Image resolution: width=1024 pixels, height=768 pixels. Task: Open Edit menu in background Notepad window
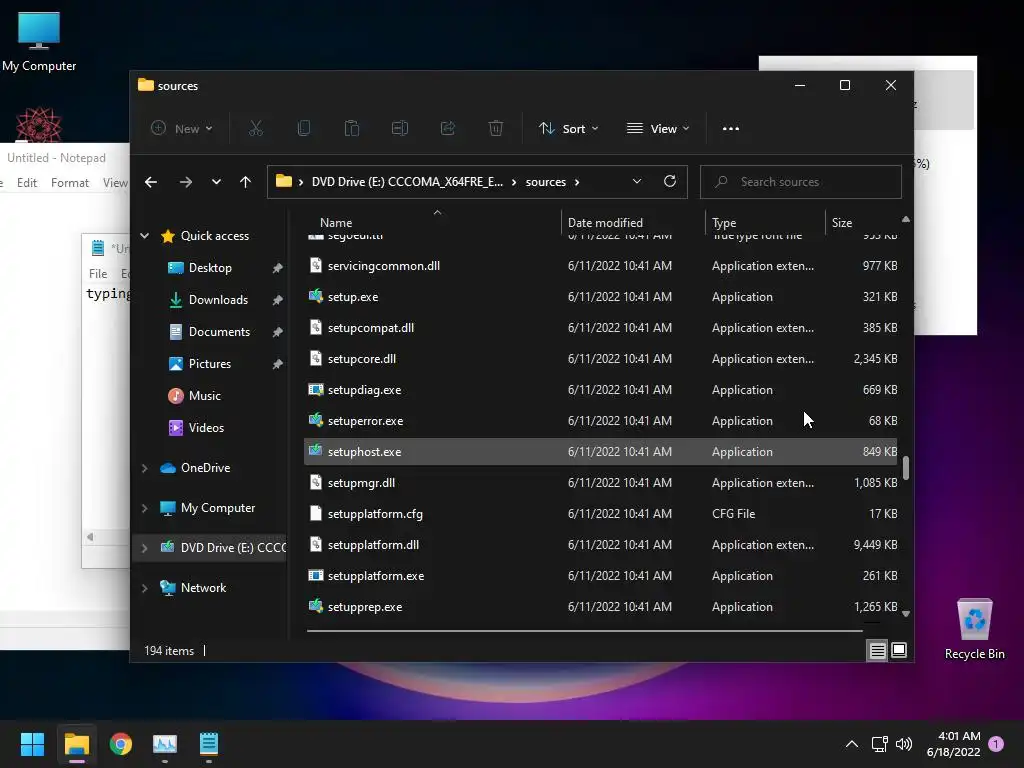coord(27,183)
